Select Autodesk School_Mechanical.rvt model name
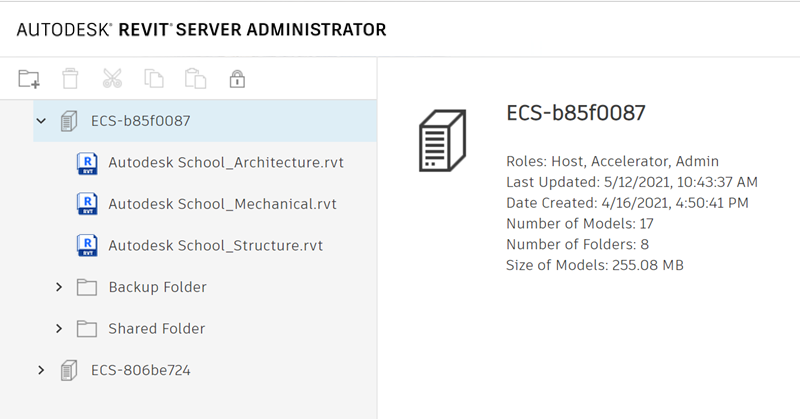This screenshot has width=800, height=420. pos(222,204)
